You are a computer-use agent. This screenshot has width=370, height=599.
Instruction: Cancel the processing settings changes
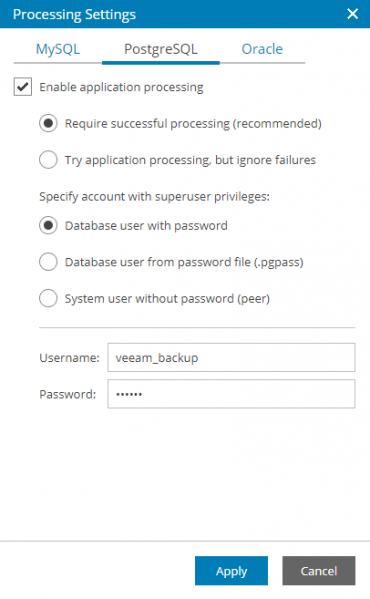(319, 571)
